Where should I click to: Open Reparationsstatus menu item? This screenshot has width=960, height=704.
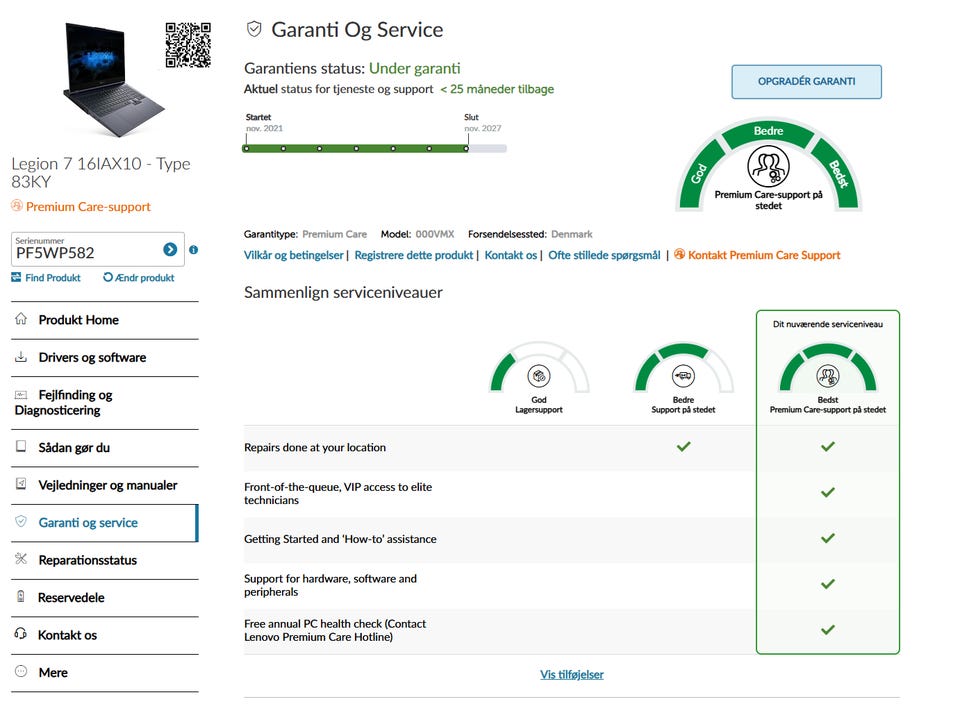pyautogui.click(x=105, y=560)
